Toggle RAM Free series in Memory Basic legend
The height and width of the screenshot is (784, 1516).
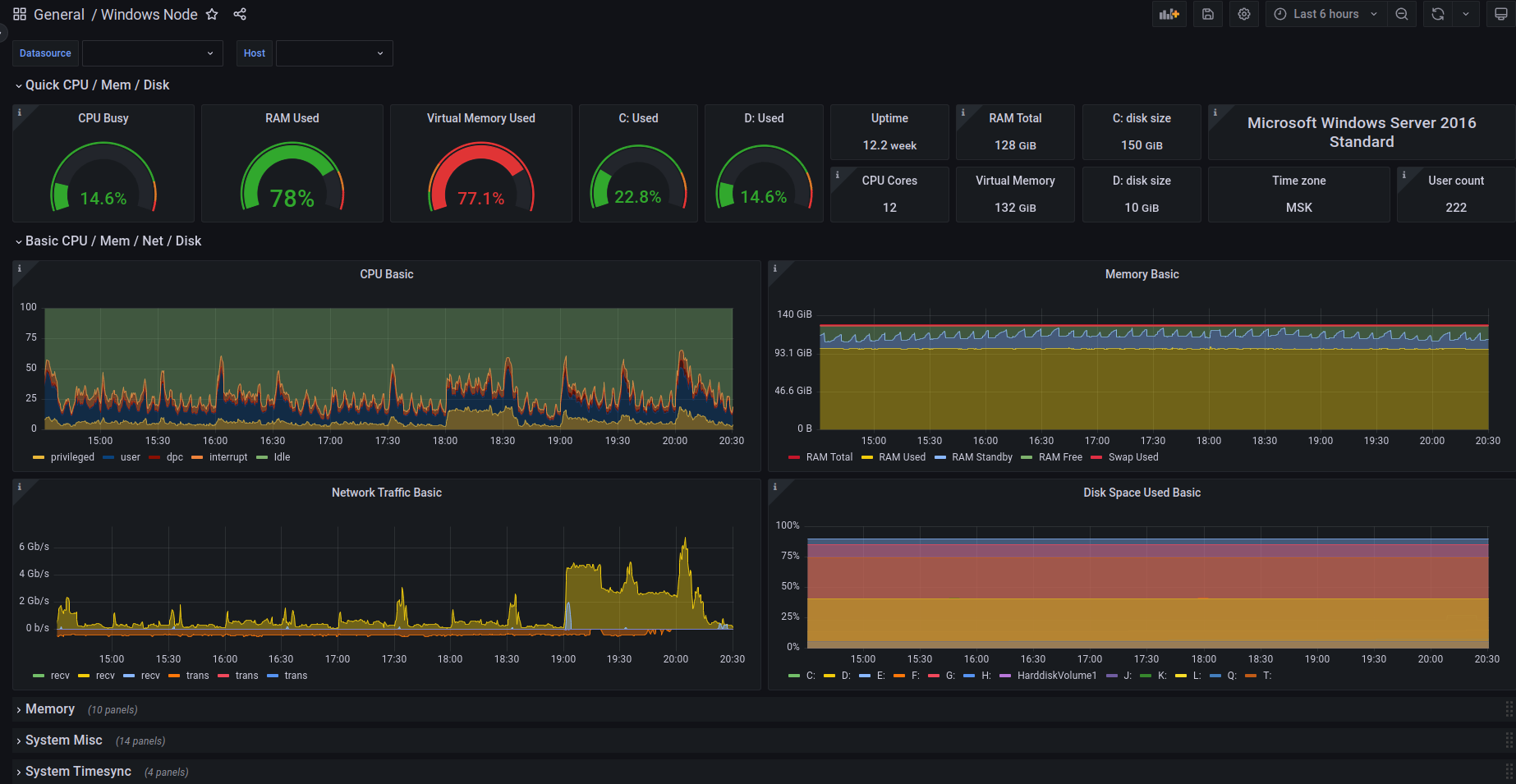[1060, 457]
